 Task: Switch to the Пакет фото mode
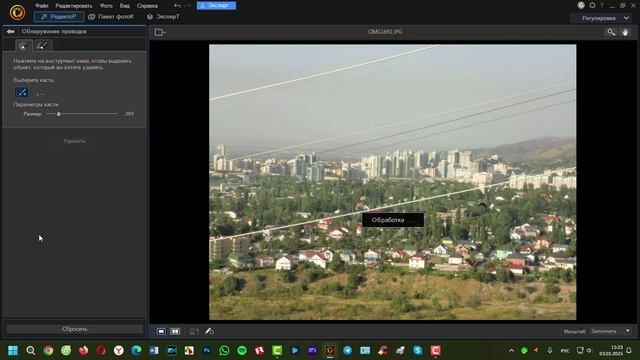tap(111, 17)
